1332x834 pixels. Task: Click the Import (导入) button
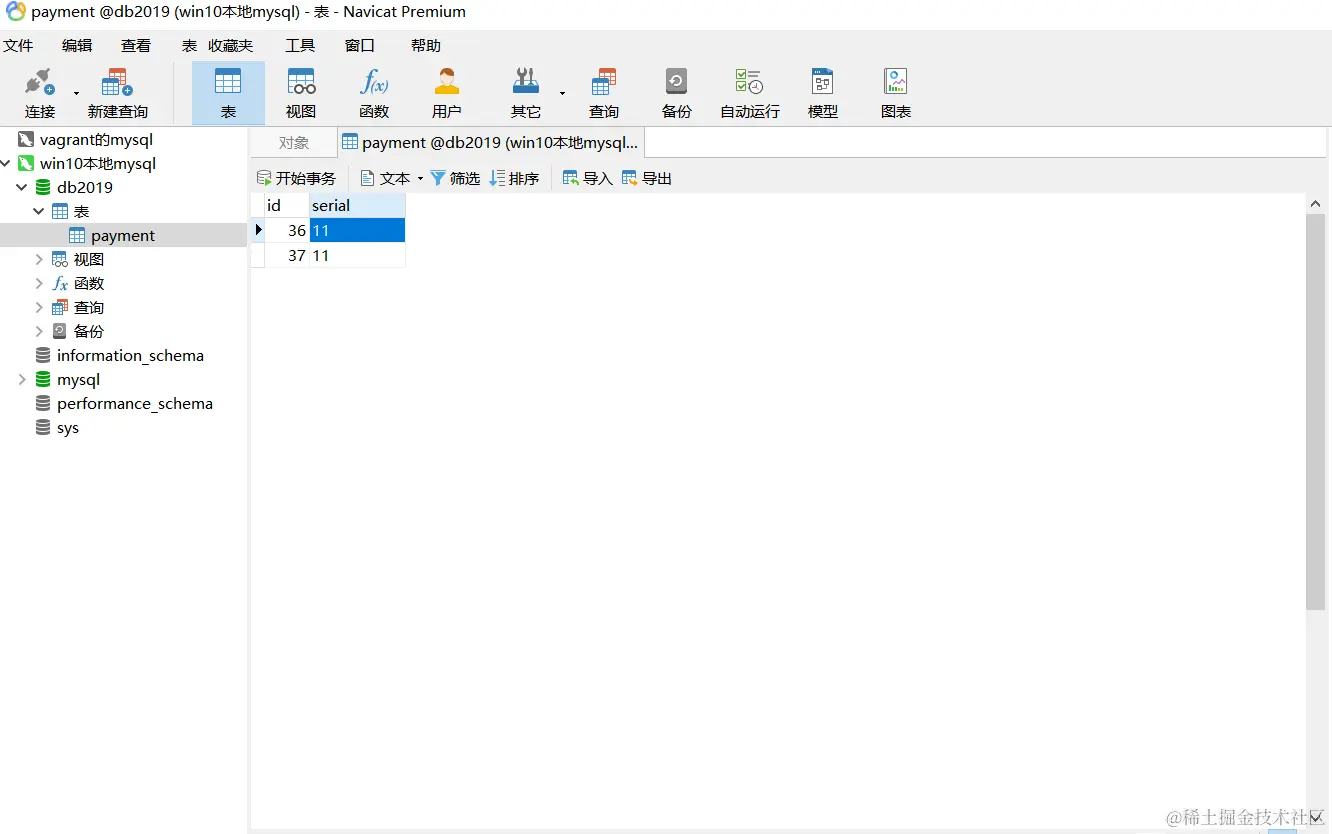point(587,178)
